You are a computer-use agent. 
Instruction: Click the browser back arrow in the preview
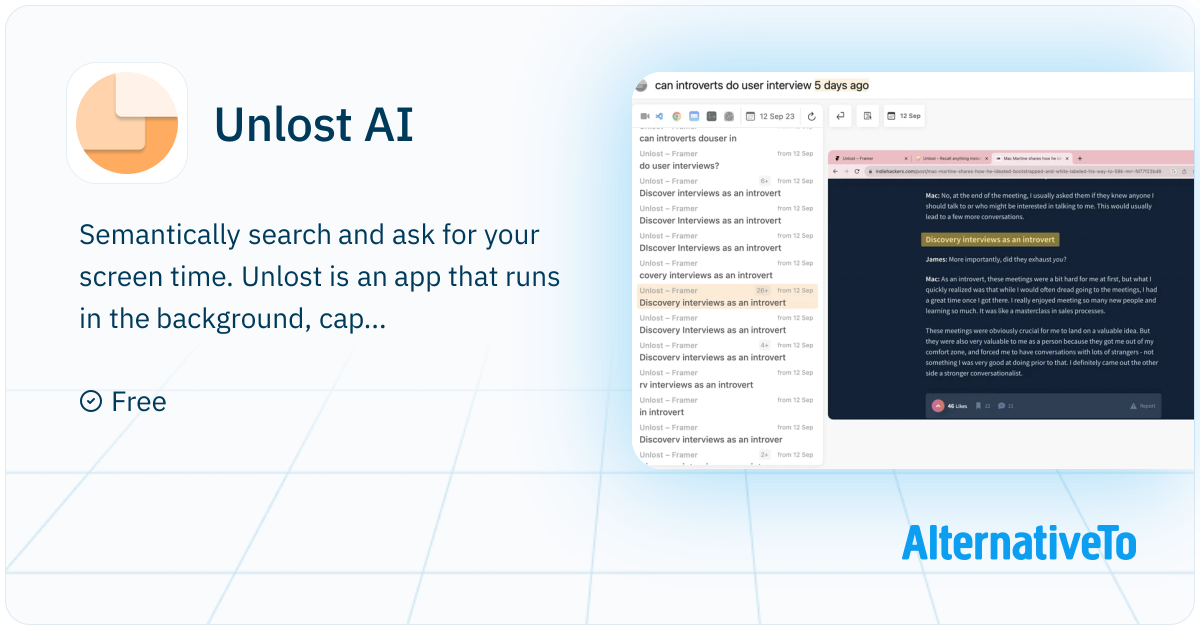click(836, 172)
